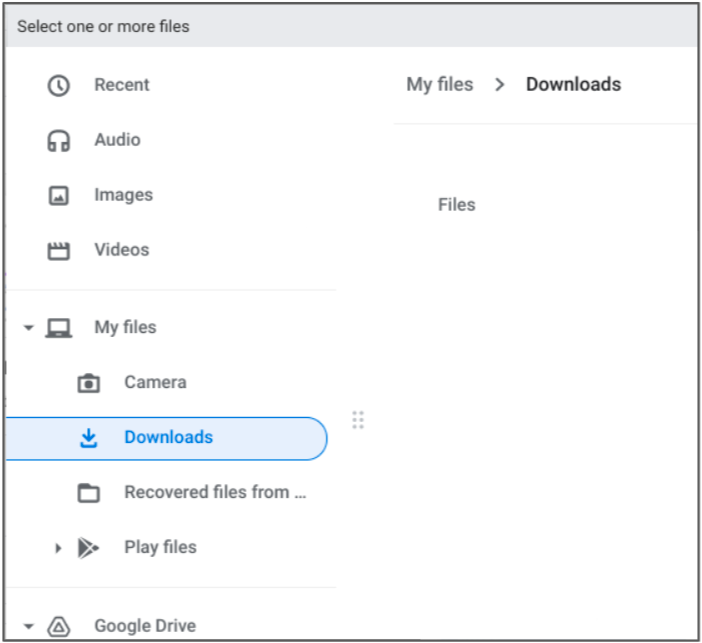
Task: Go to My files in breadcrumb
Action: [x=440, y=85]
